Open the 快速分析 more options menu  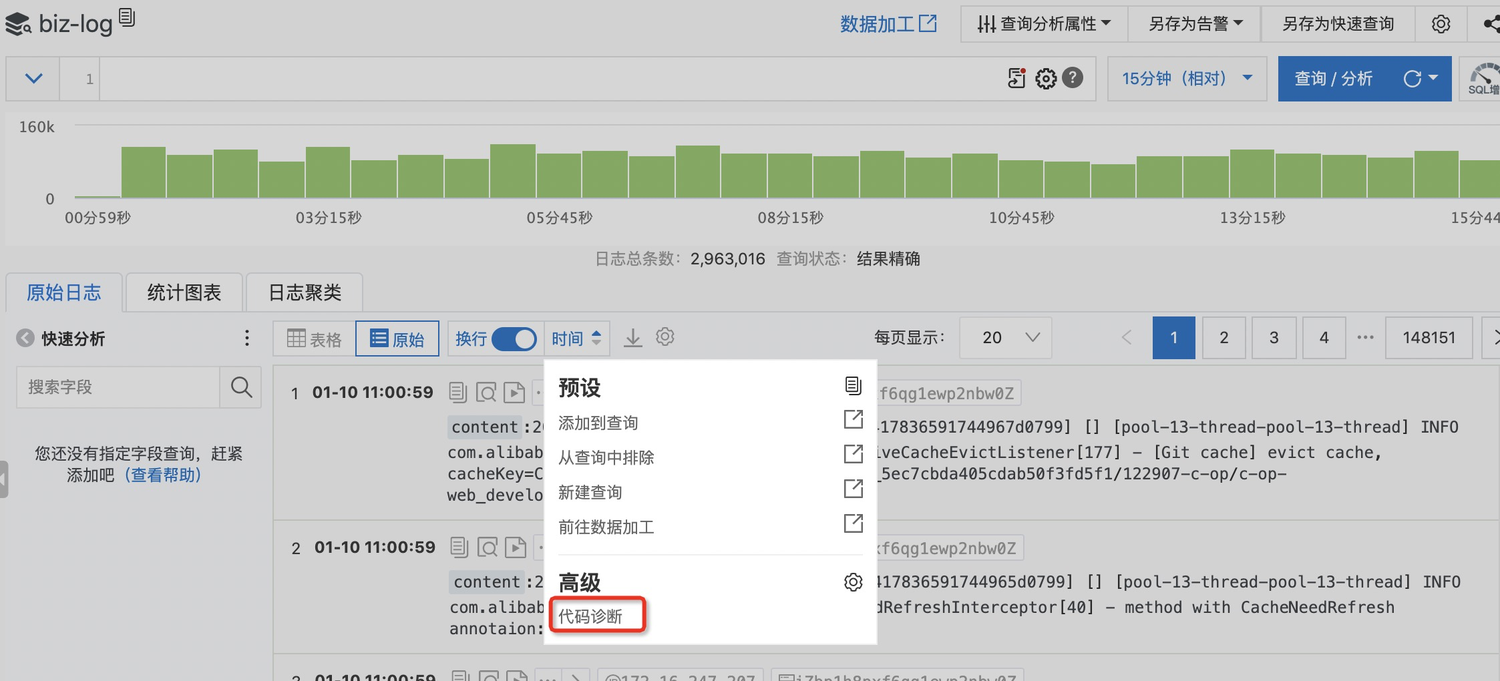(x=247, y=338)
